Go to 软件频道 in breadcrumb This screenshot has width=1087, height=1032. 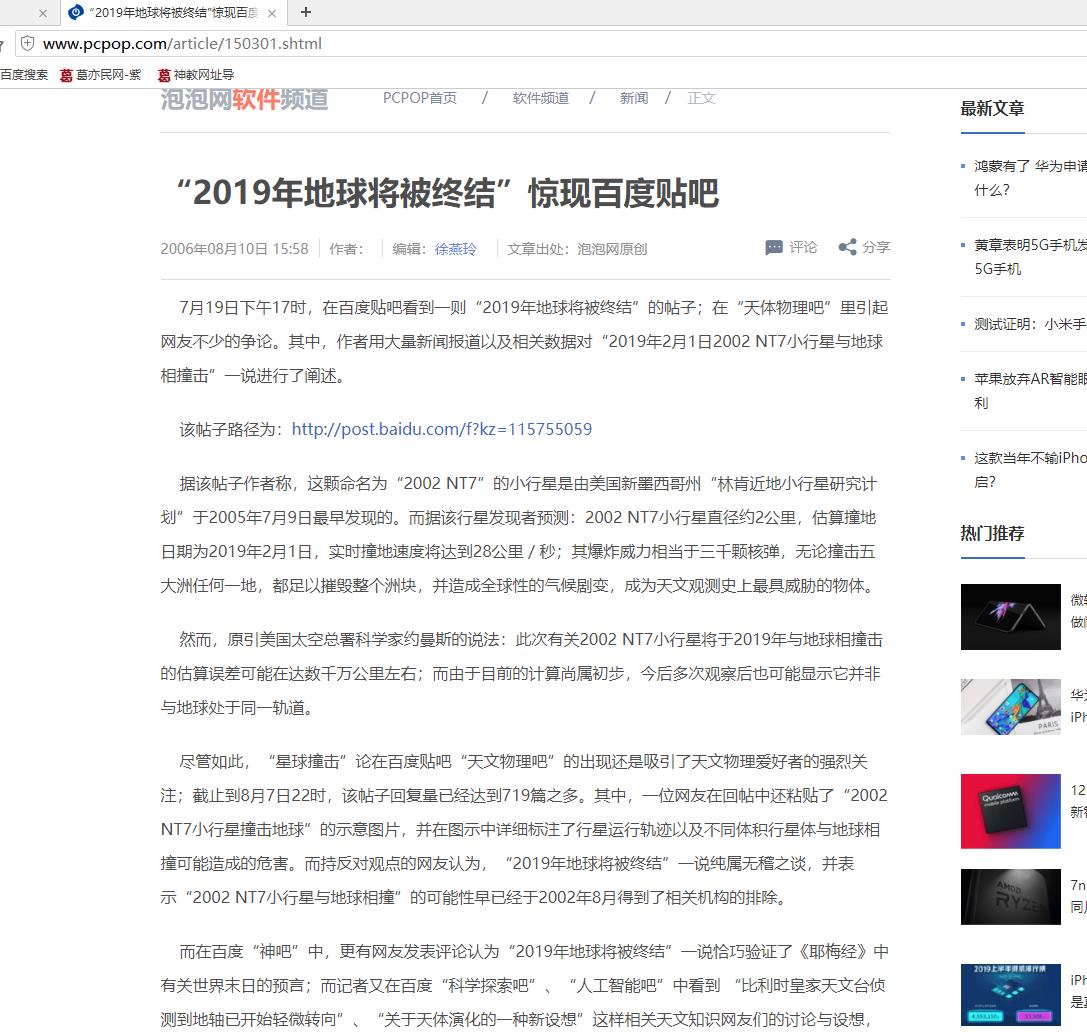[x=541, y=98]
